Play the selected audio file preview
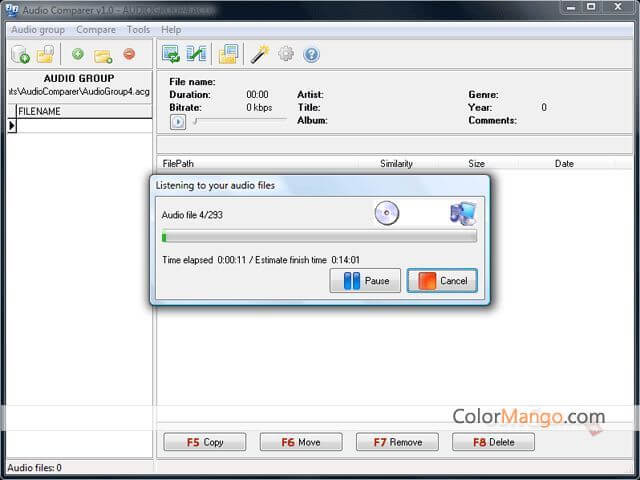 (178, 122)
